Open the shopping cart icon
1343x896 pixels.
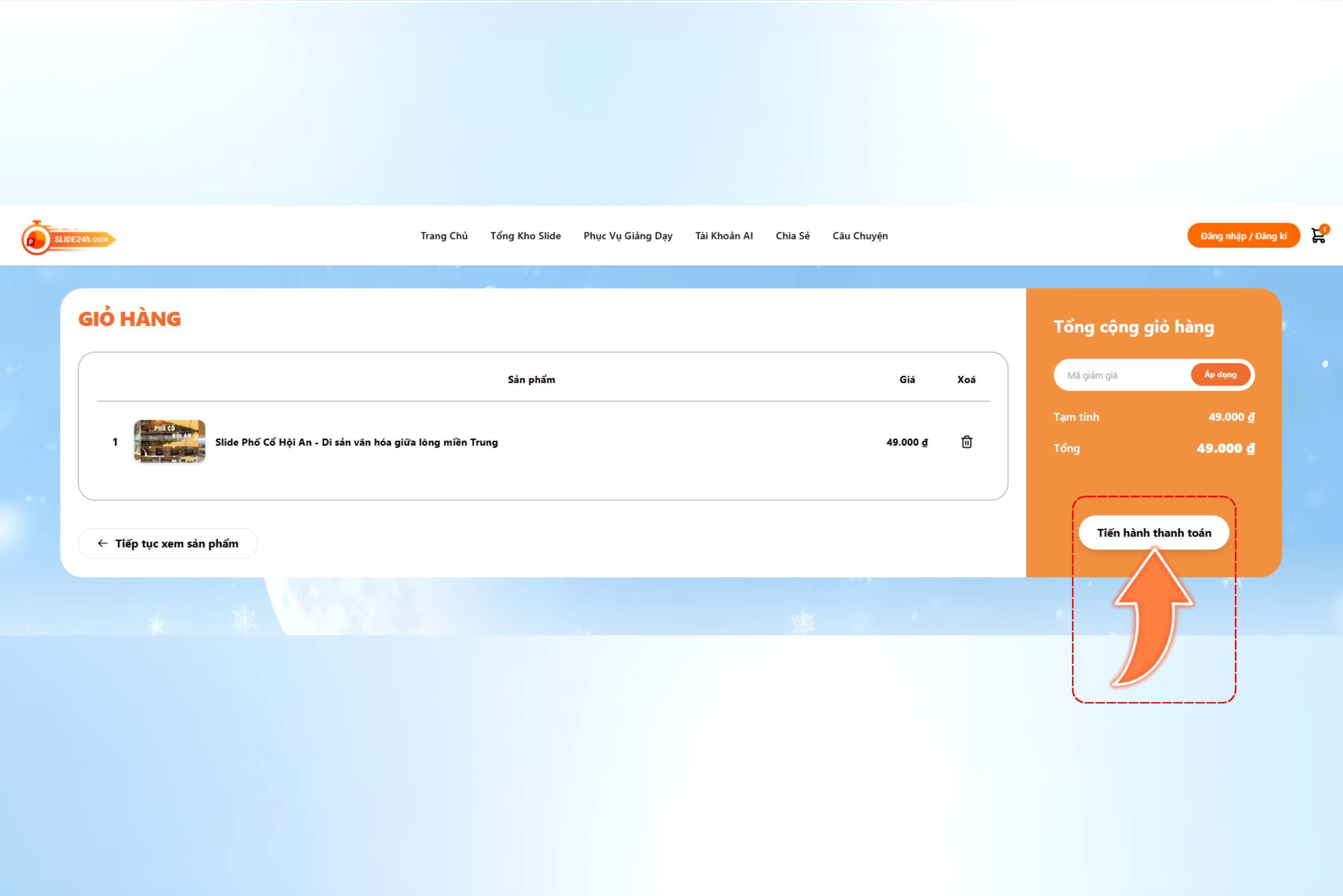click(1319, 235)
